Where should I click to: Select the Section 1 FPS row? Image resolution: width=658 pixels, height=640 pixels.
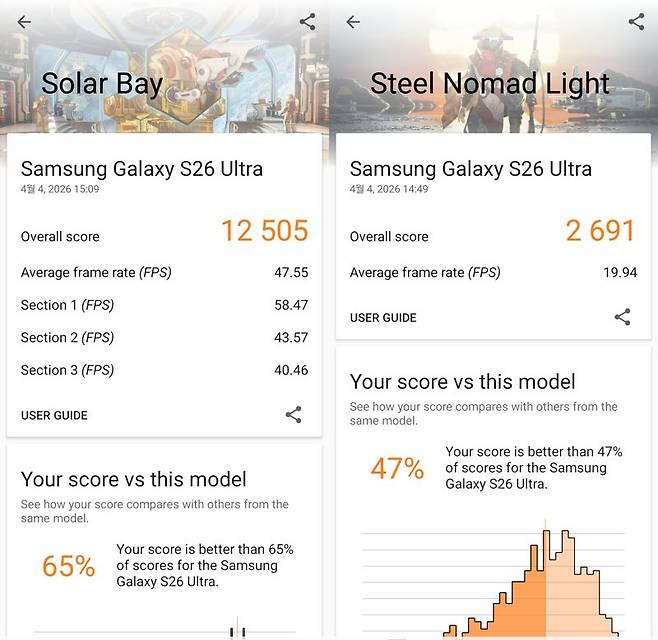pyautogui.click(x=164, y=304)
